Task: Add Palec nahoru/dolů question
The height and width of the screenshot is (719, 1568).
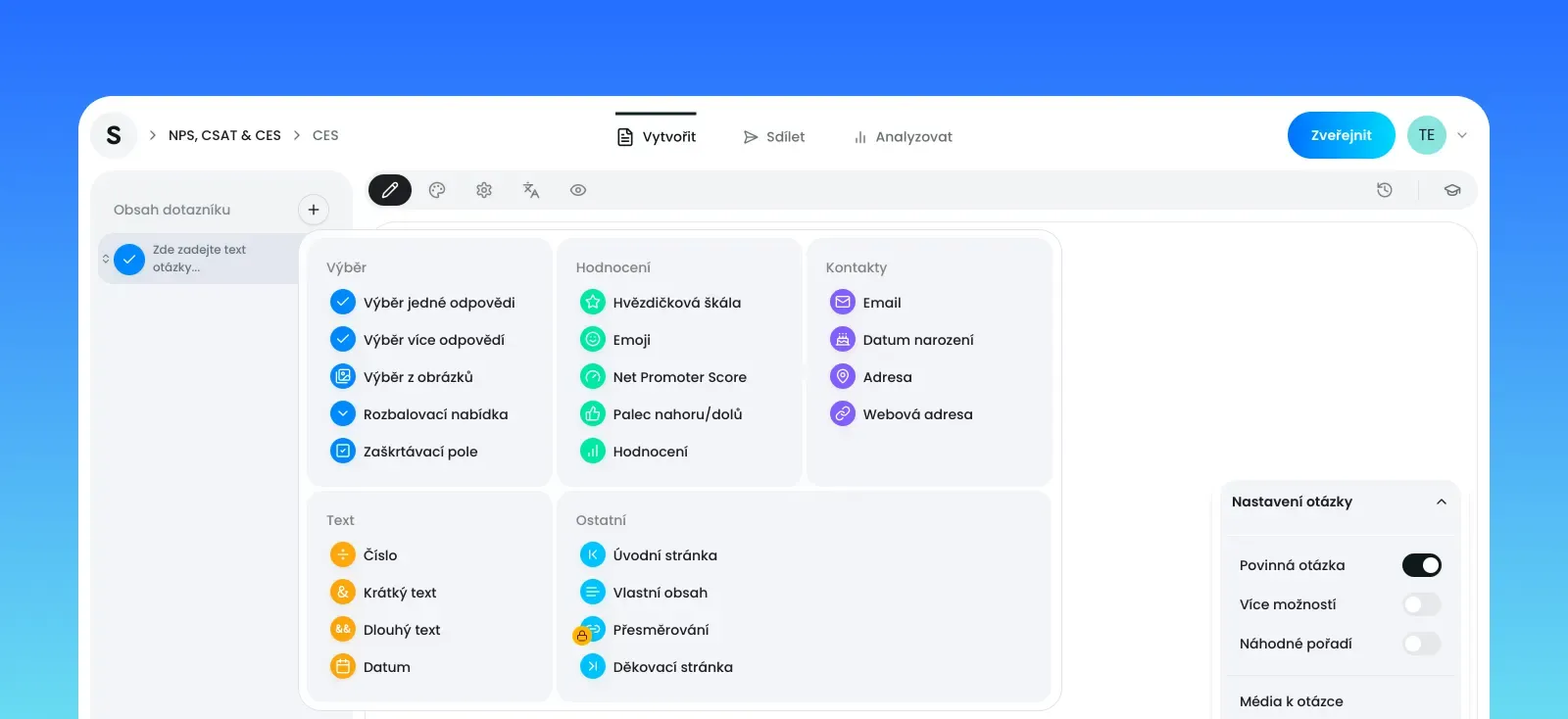Action: pyautogui.click(x=662, y=413)
